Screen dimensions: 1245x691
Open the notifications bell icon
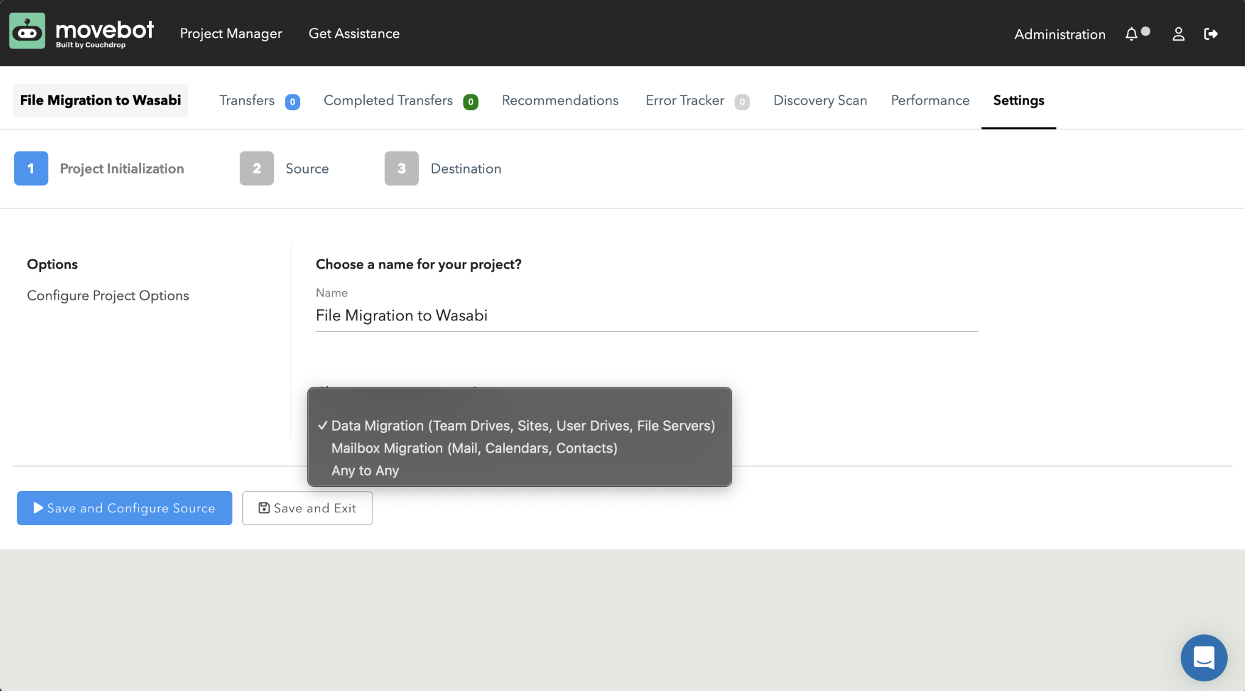point(1131,34)
